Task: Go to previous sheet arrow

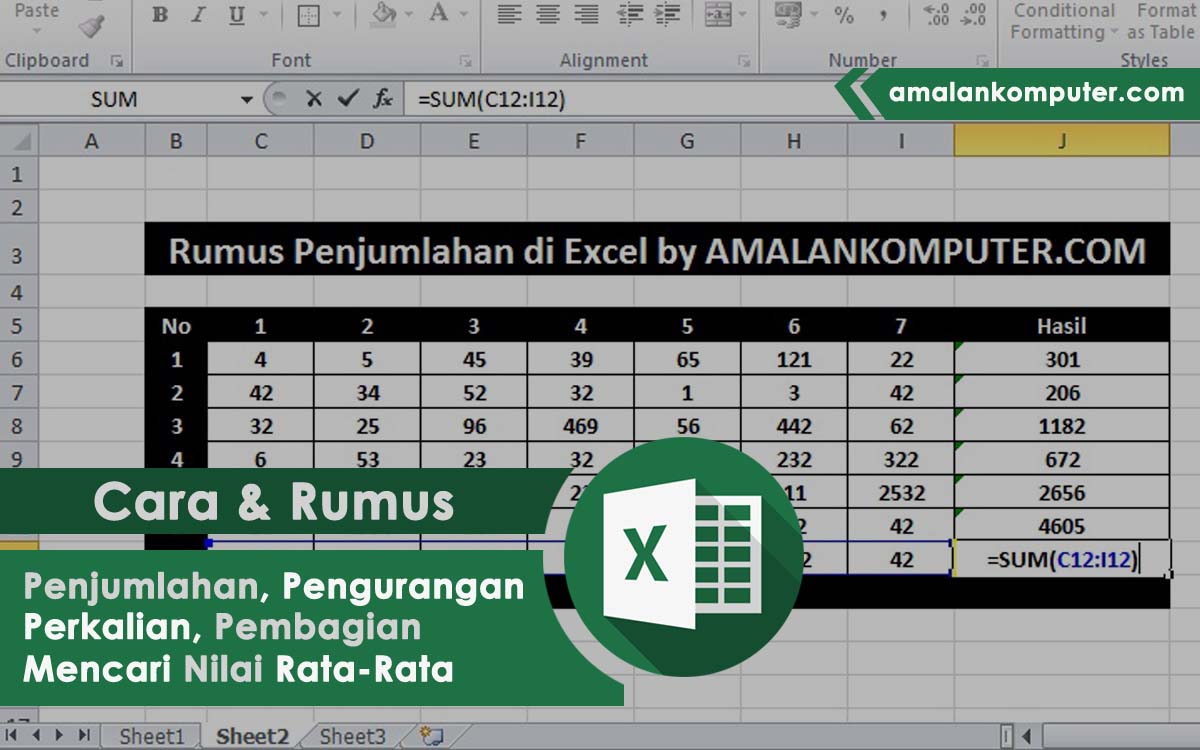Action: pyautogui.click(x=37, y=736)
